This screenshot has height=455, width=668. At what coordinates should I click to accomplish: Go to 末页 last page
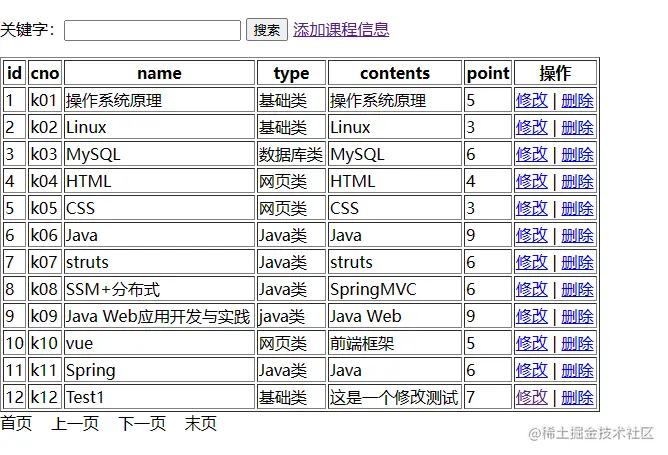[201, 423]
